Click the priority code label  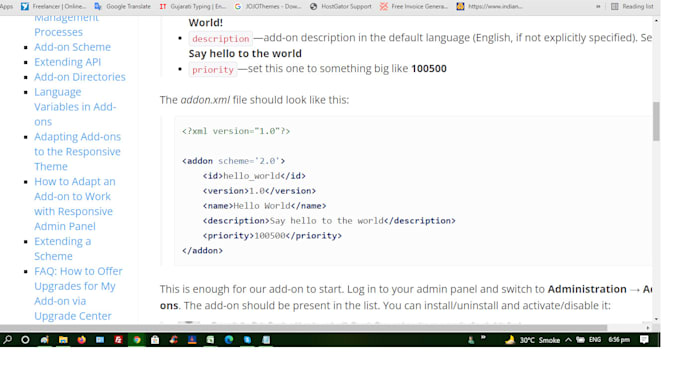[212, 69]
